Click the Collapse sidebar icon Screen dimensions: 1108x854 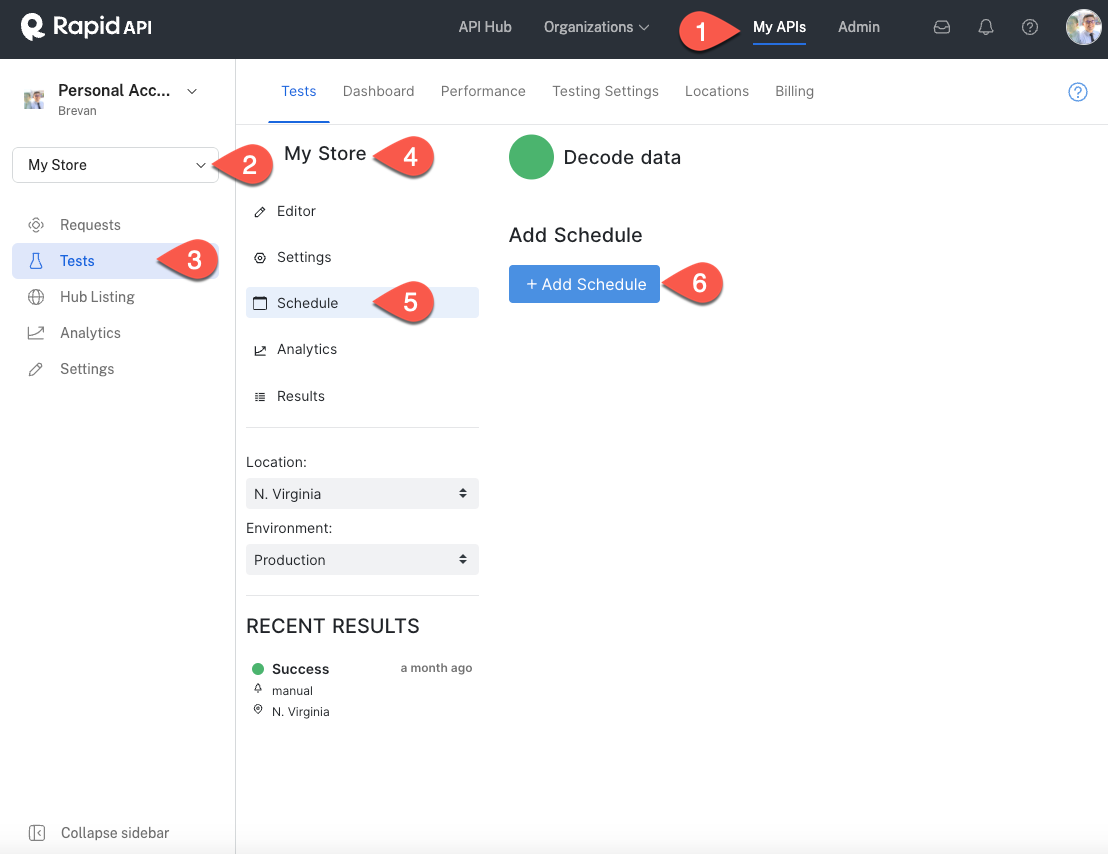37,833
